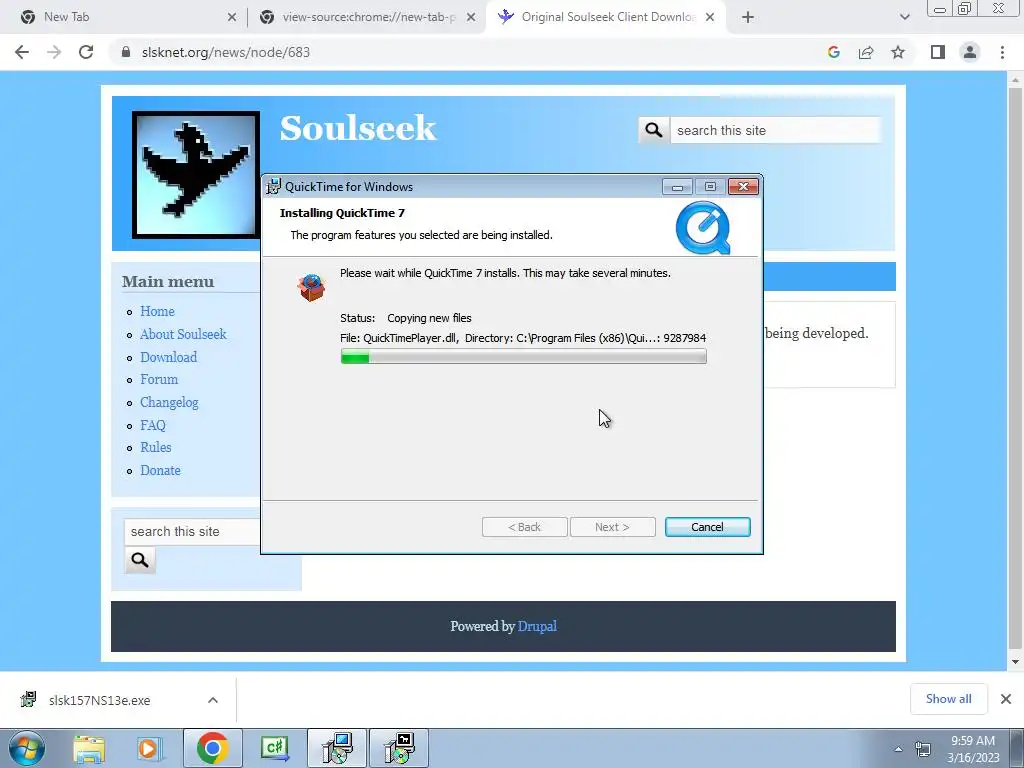The width and height of the screenshot is (1024, 768).
Task: Switch to the view-source tab
Action: (369, 17)
